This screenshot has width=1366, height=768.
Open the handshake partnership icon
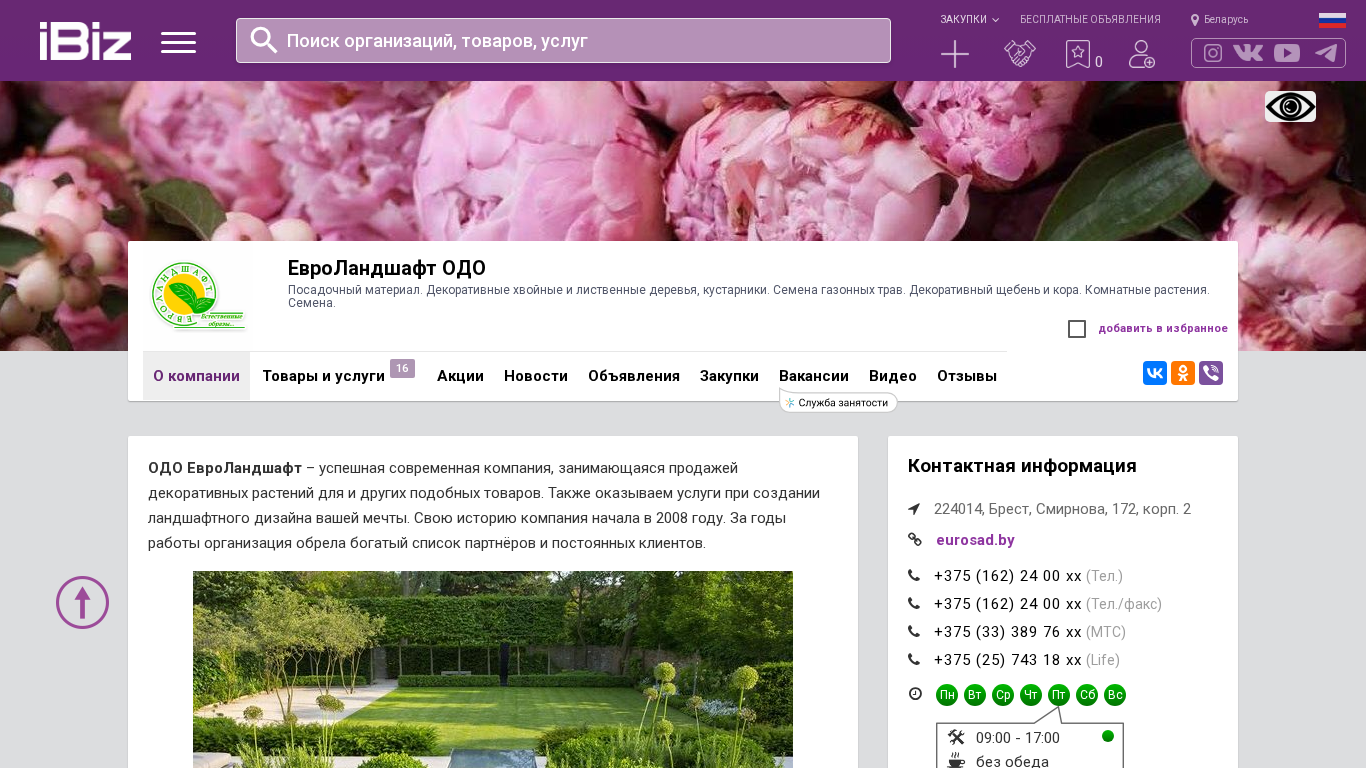(1019, 54)
